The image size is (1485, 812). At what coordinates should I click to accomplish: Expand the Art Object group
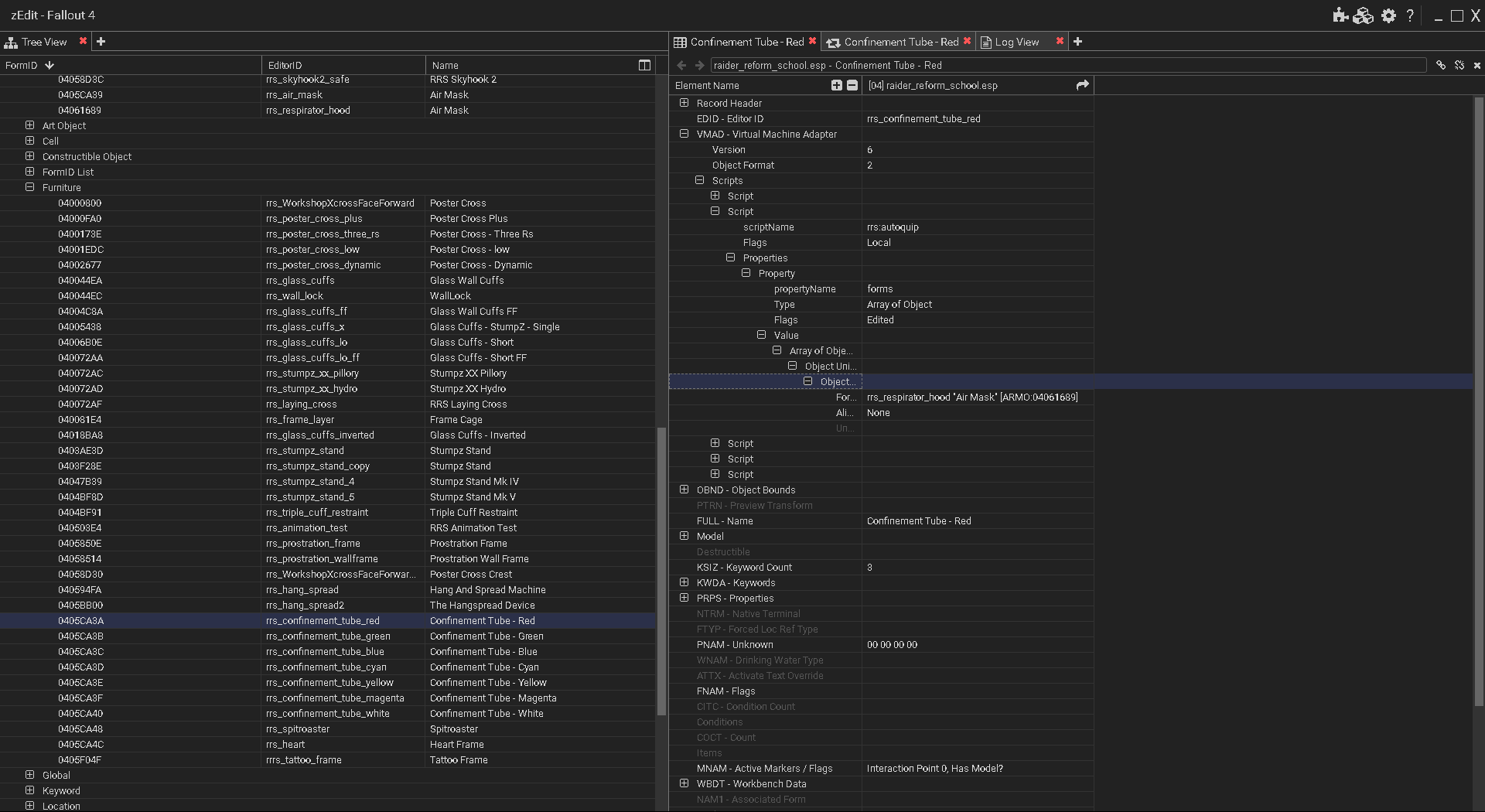29,125
